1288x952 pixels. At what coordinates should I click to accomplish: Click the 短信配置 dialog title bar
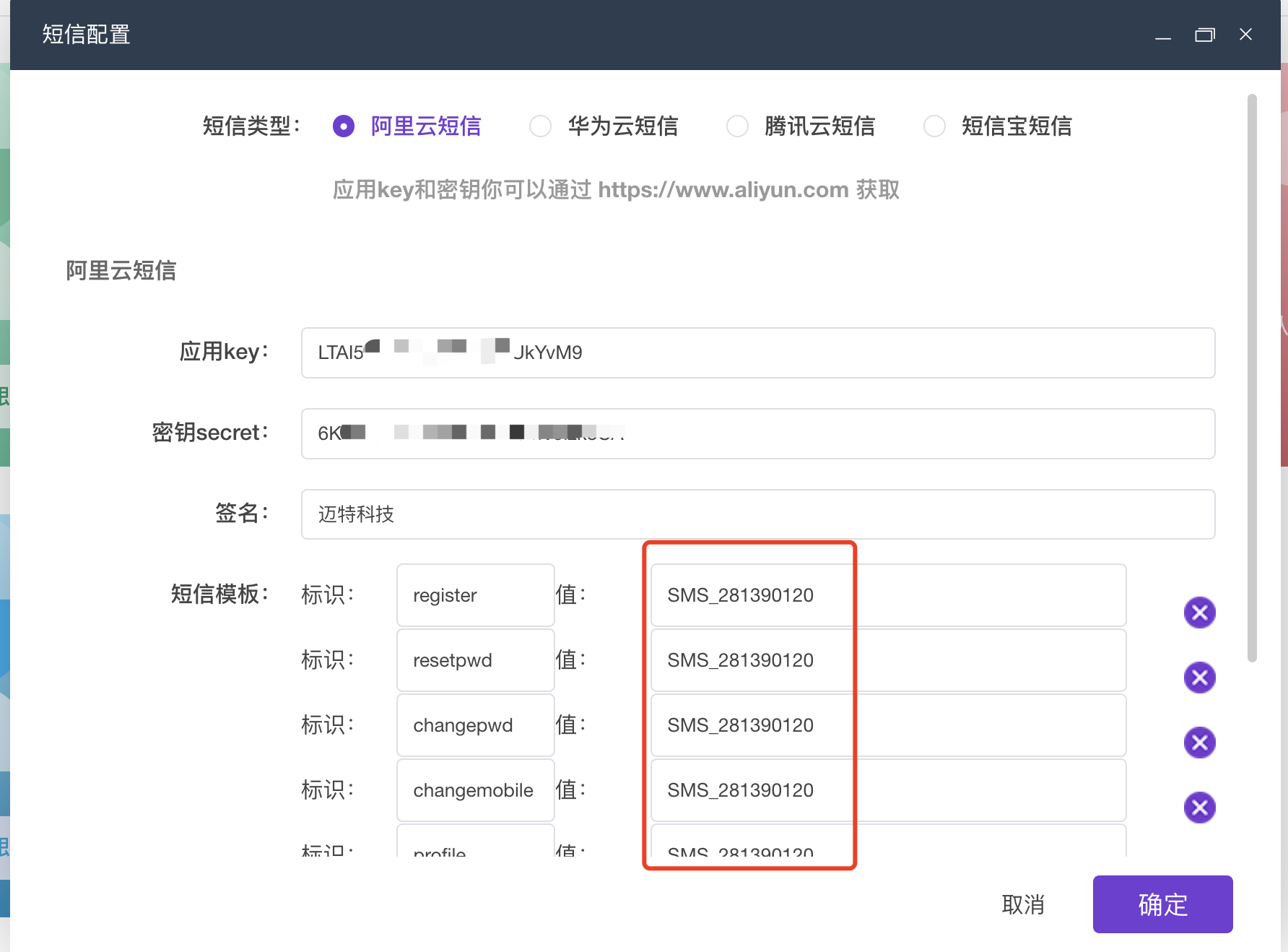point(86,34)
